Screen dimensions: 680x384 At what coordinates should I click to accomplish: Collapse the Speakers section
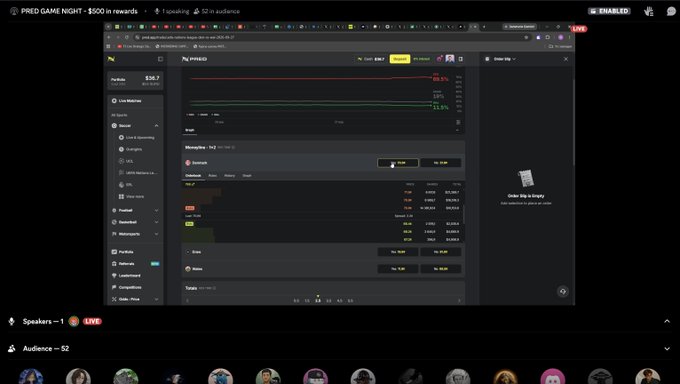[x=667, y=322]
